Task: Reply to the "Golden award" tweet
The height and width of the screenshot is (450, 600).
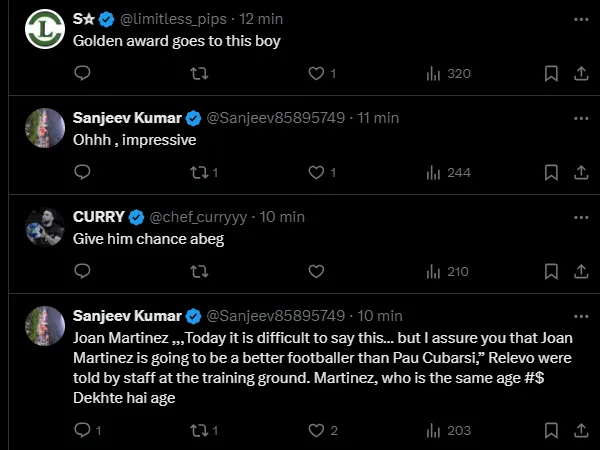Action: [x=83, y=73]
